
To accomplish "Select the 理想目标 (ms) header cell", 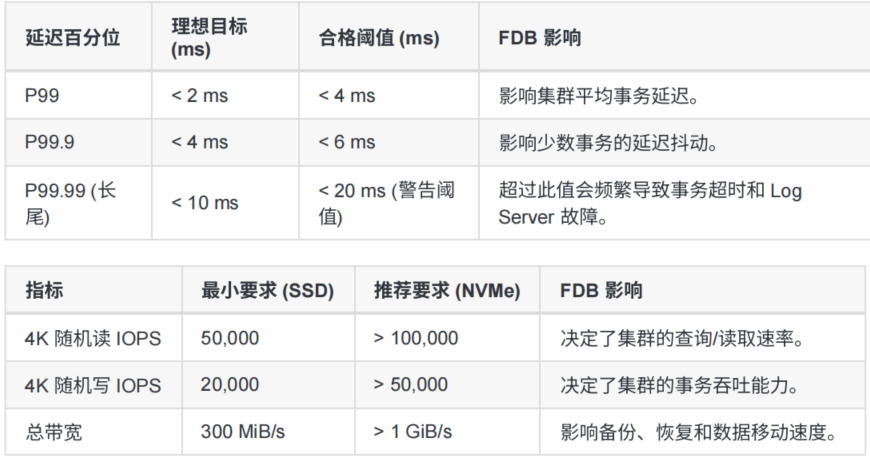I will tap(209, 37).
